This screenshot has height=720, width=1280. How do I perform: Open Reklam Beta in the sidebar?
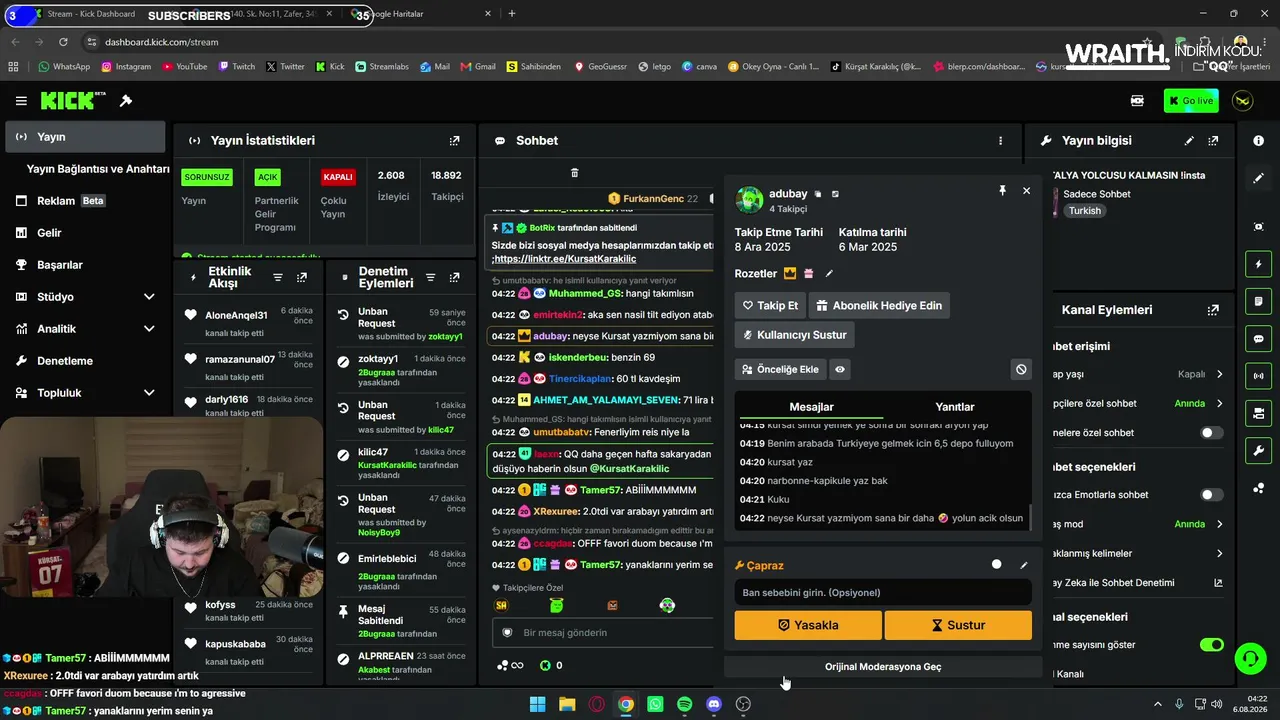click(86, 201)
